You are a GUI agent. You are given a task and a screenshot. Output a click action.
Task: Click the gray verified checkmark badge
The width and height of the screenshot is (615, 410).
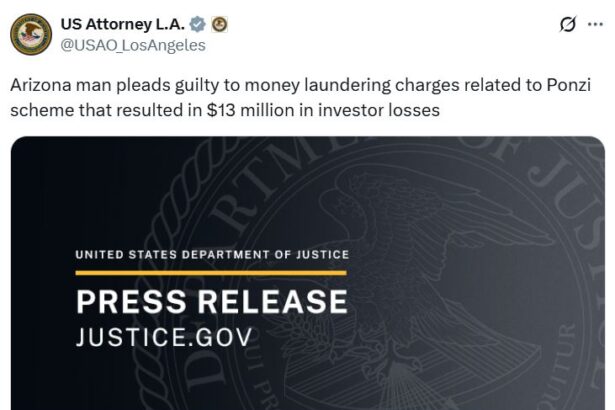point(198,24)
